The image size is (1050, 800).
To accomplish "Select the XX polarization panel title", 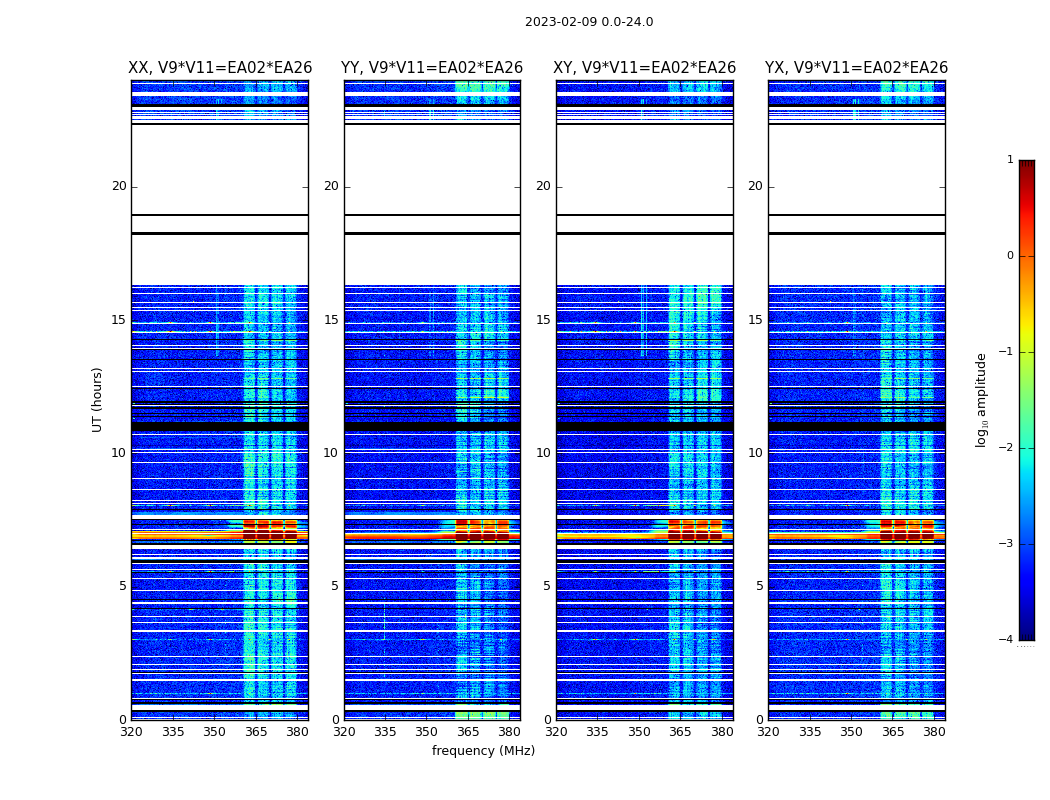I will pyautogui.click(x=220, y=68).
